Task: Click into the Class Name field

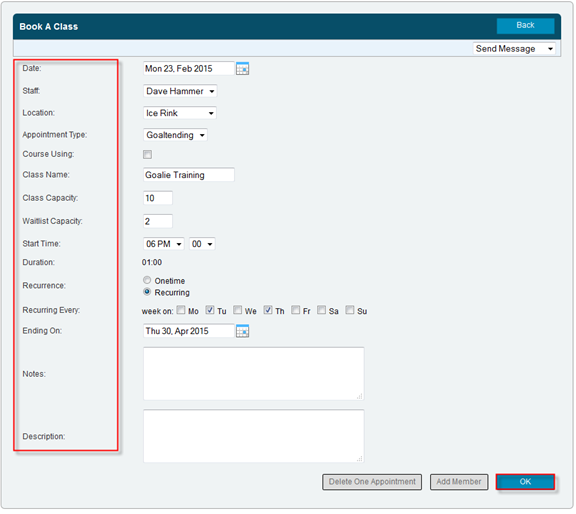Action: pos(188,175)
